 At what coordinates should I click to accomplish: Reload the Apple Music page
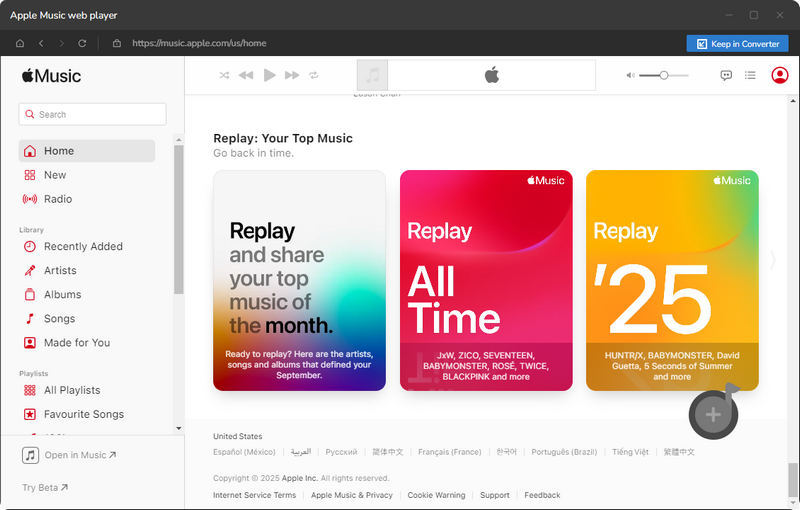(82, 43)
